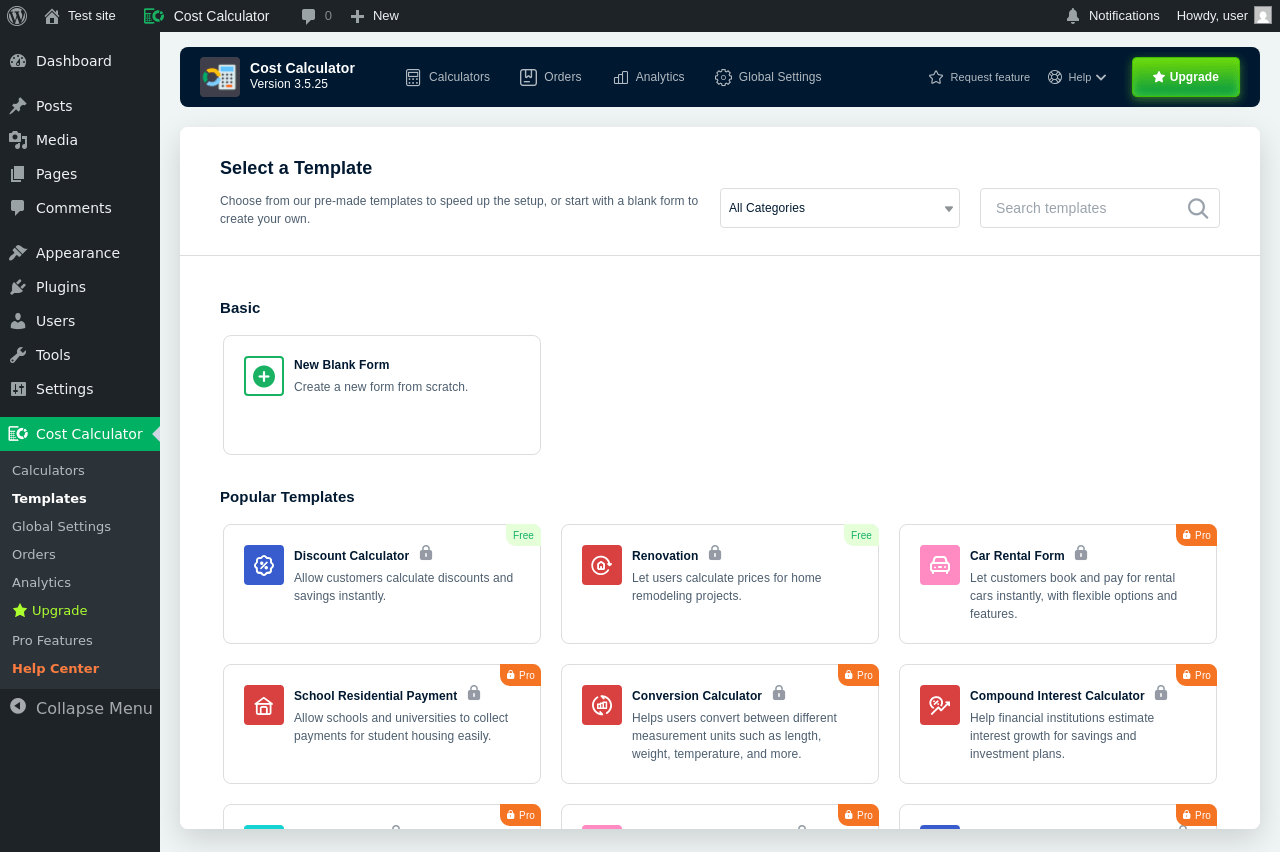Click Howdy, user account menu

[1224, 16]
